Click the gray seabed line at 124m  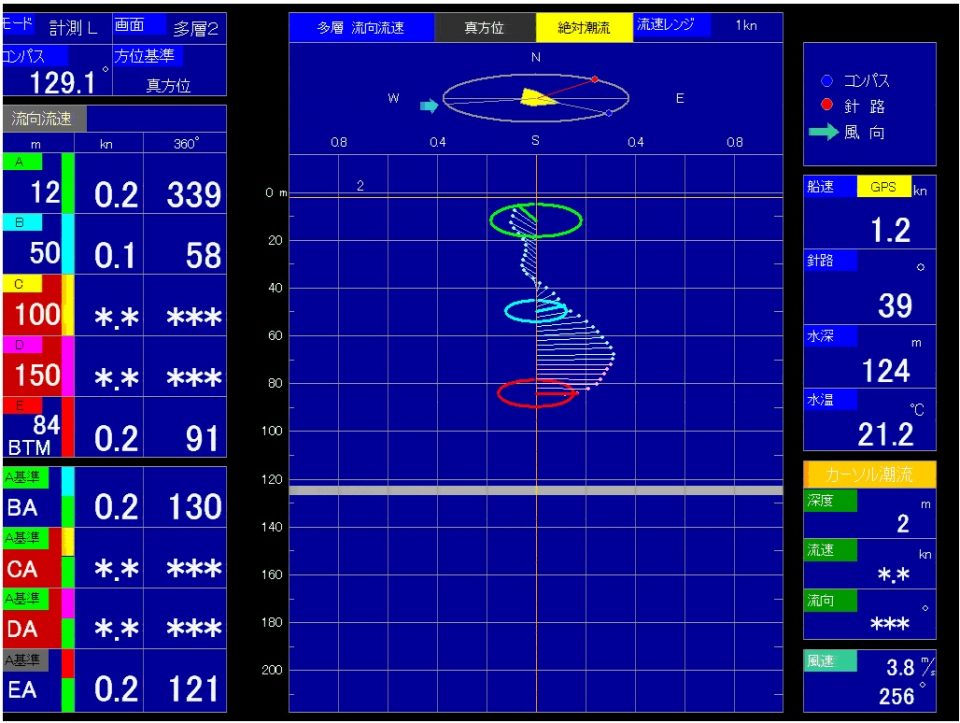pos(536,490)
